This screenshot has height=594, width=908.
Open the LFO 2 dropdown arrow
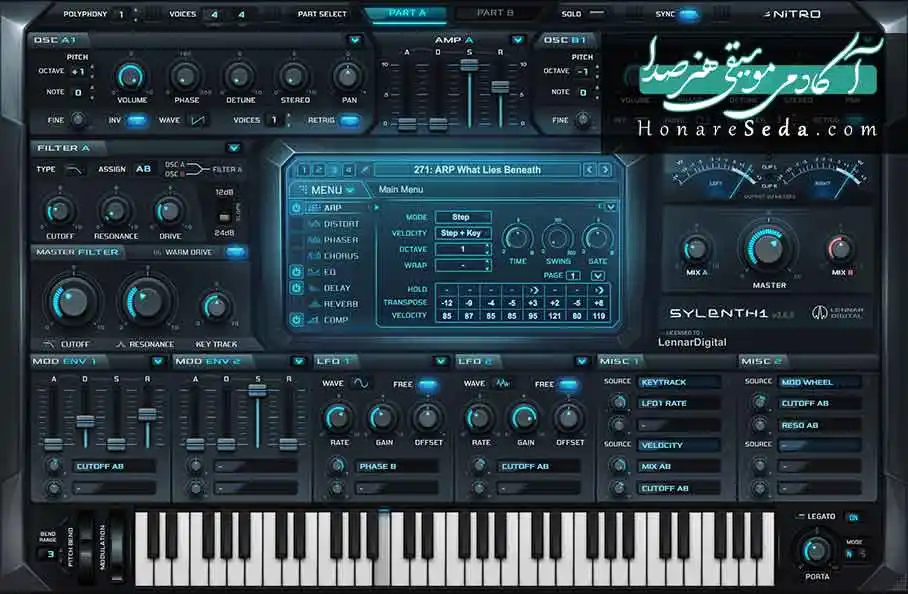(582, 361)
